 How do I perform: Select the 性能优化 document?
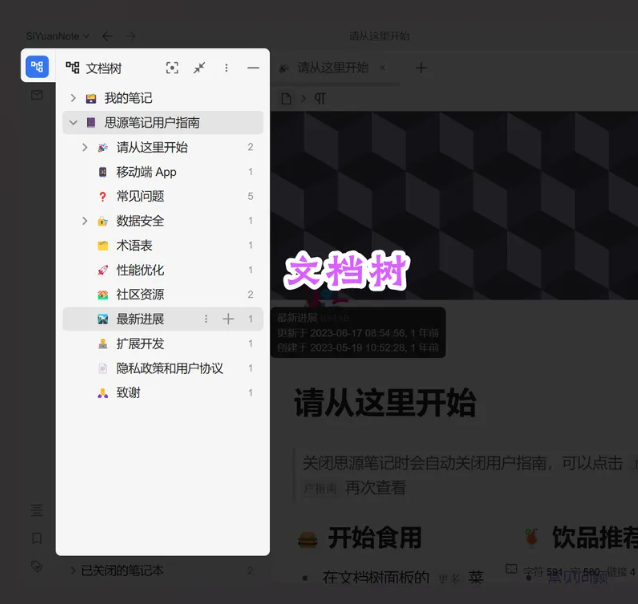[x=163, y=270]
